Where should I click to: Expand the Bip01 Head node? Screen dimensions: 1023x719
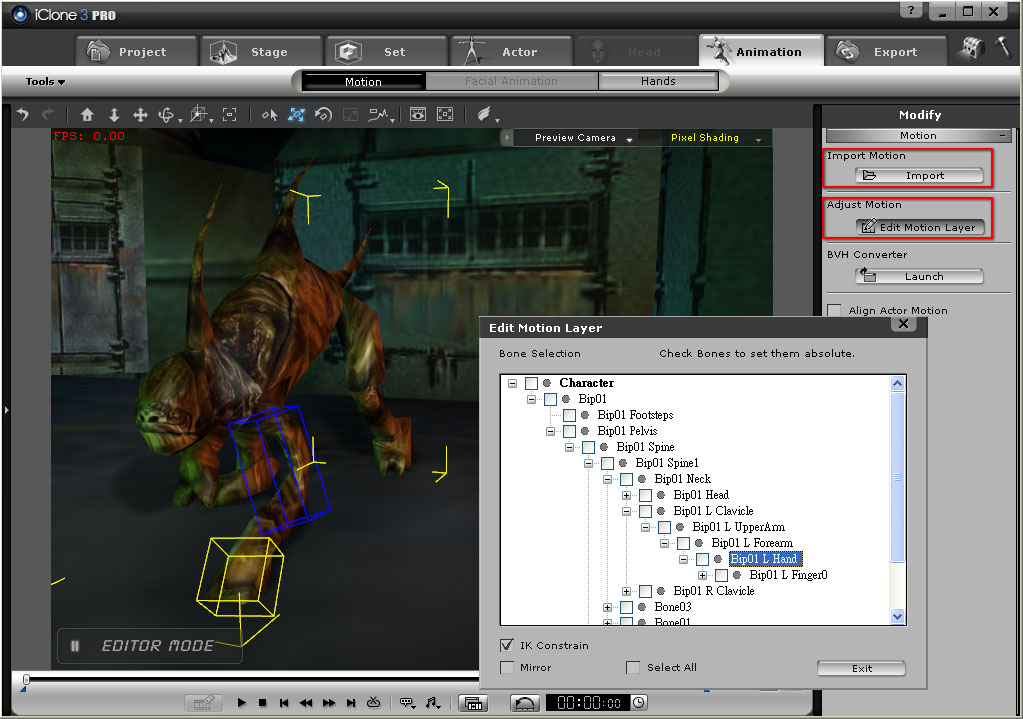tap(626, 495)
